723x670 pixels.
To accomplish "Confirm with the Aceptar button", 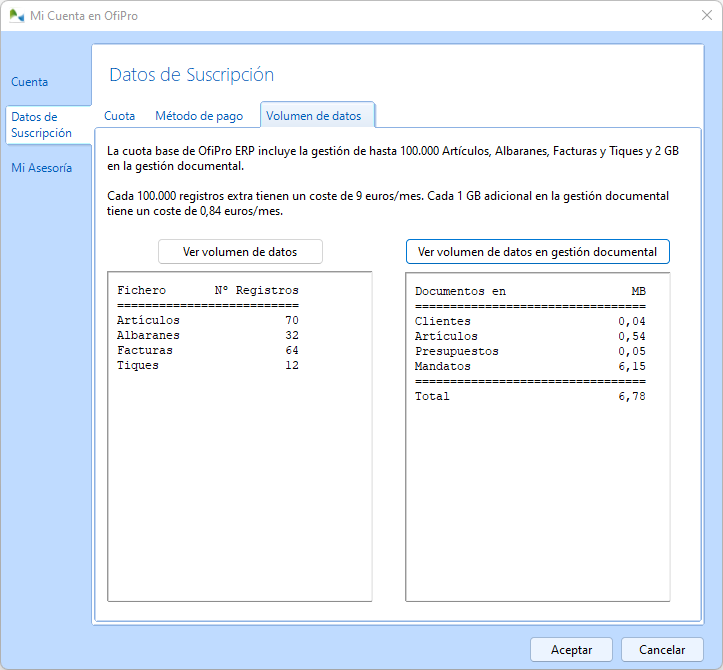I will pos(571,650).
